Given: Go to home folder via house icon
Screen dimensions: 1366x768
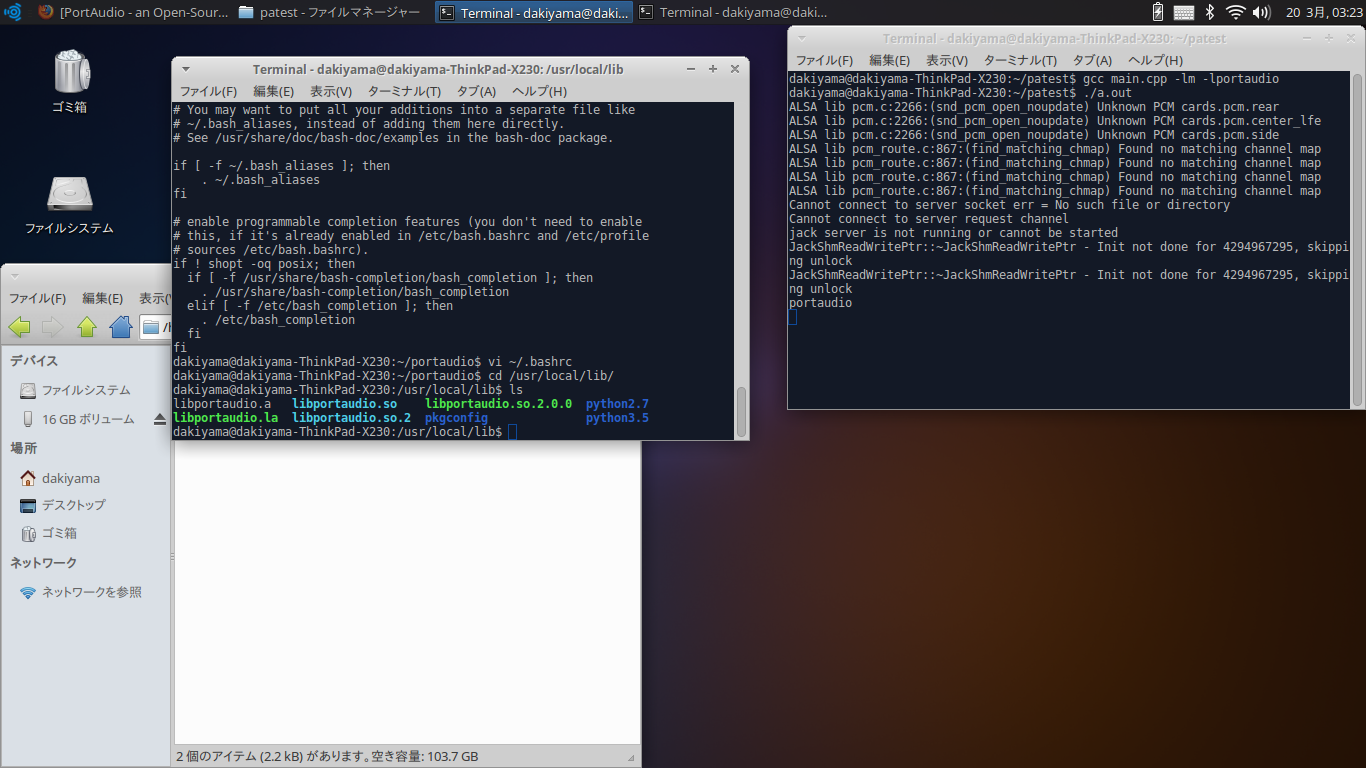Looking at the screenshot, I should click(121, 327).
